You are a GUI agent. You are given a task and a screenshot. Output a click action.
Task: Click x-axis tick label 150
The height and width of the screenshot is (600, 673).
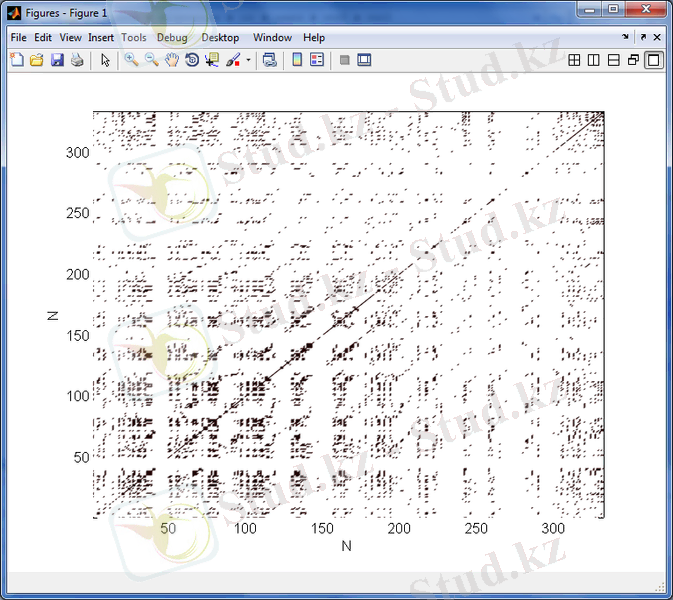pos(322,528)
